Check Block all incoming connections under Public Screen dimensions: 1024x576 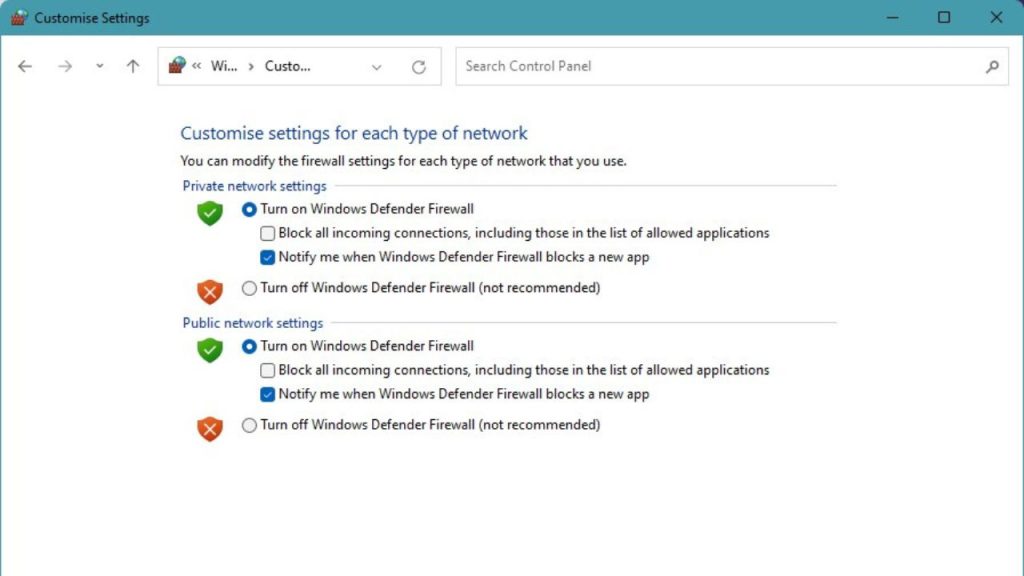267,370
